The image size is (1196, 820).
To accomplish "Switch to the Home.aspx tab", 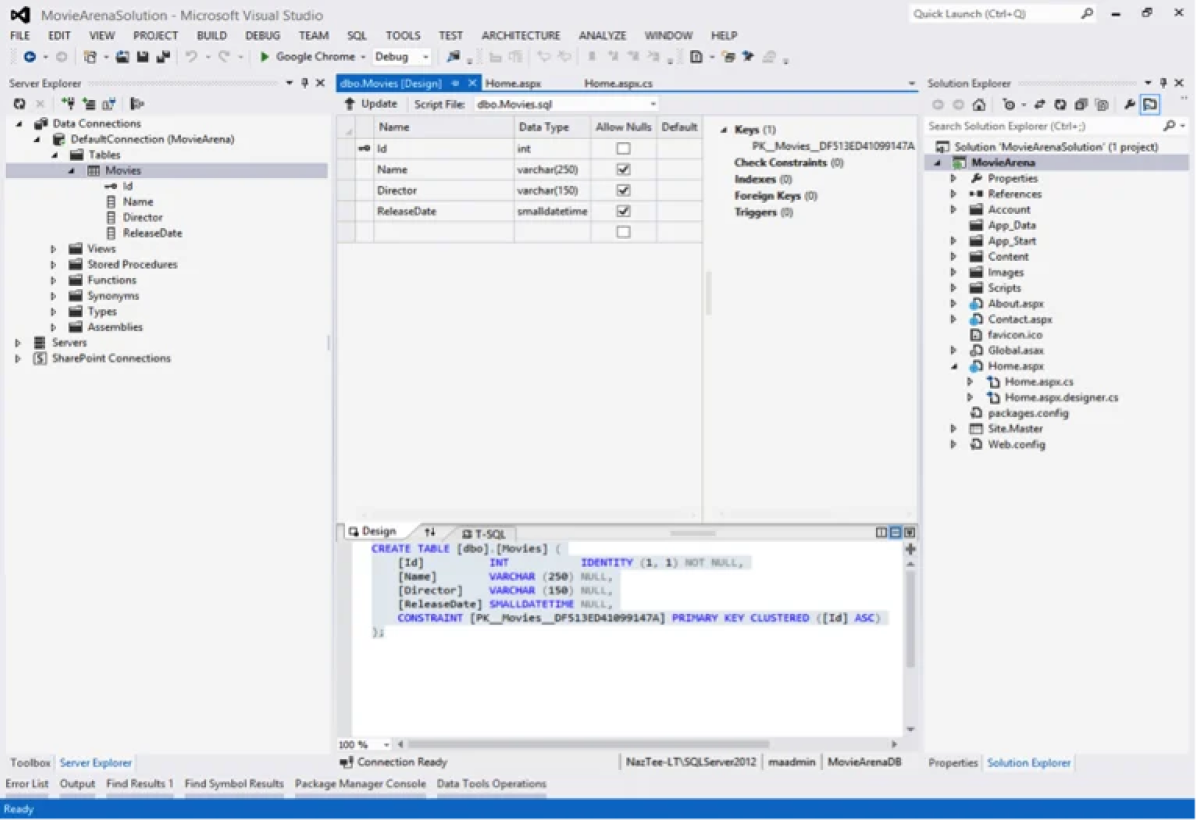I will (x=513, y=83).
